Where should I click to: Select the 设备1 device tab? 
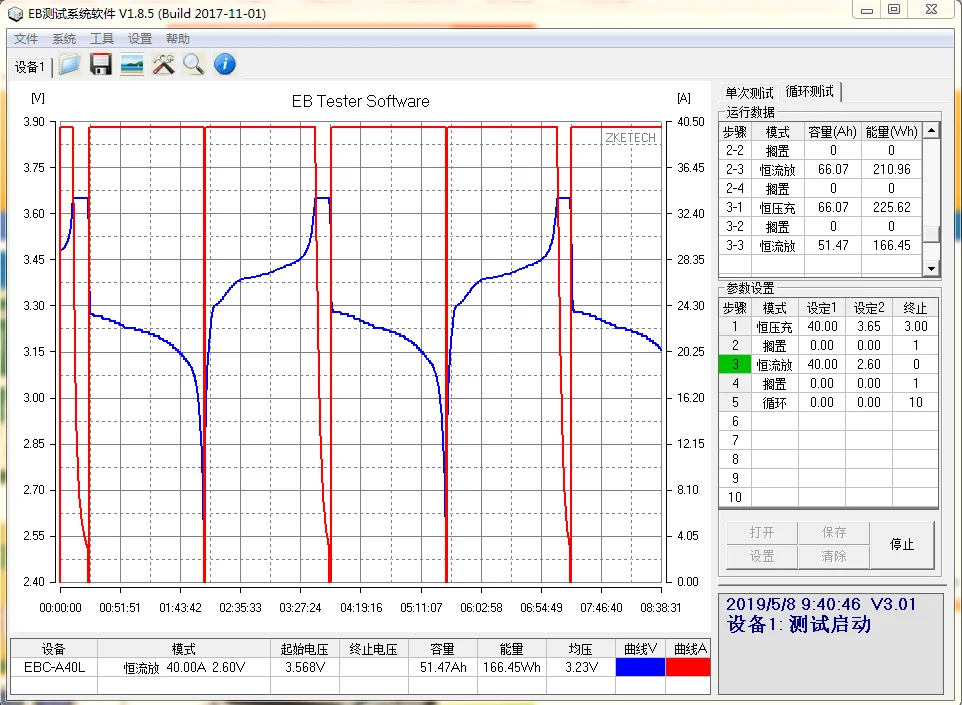[x=29, y=67]
